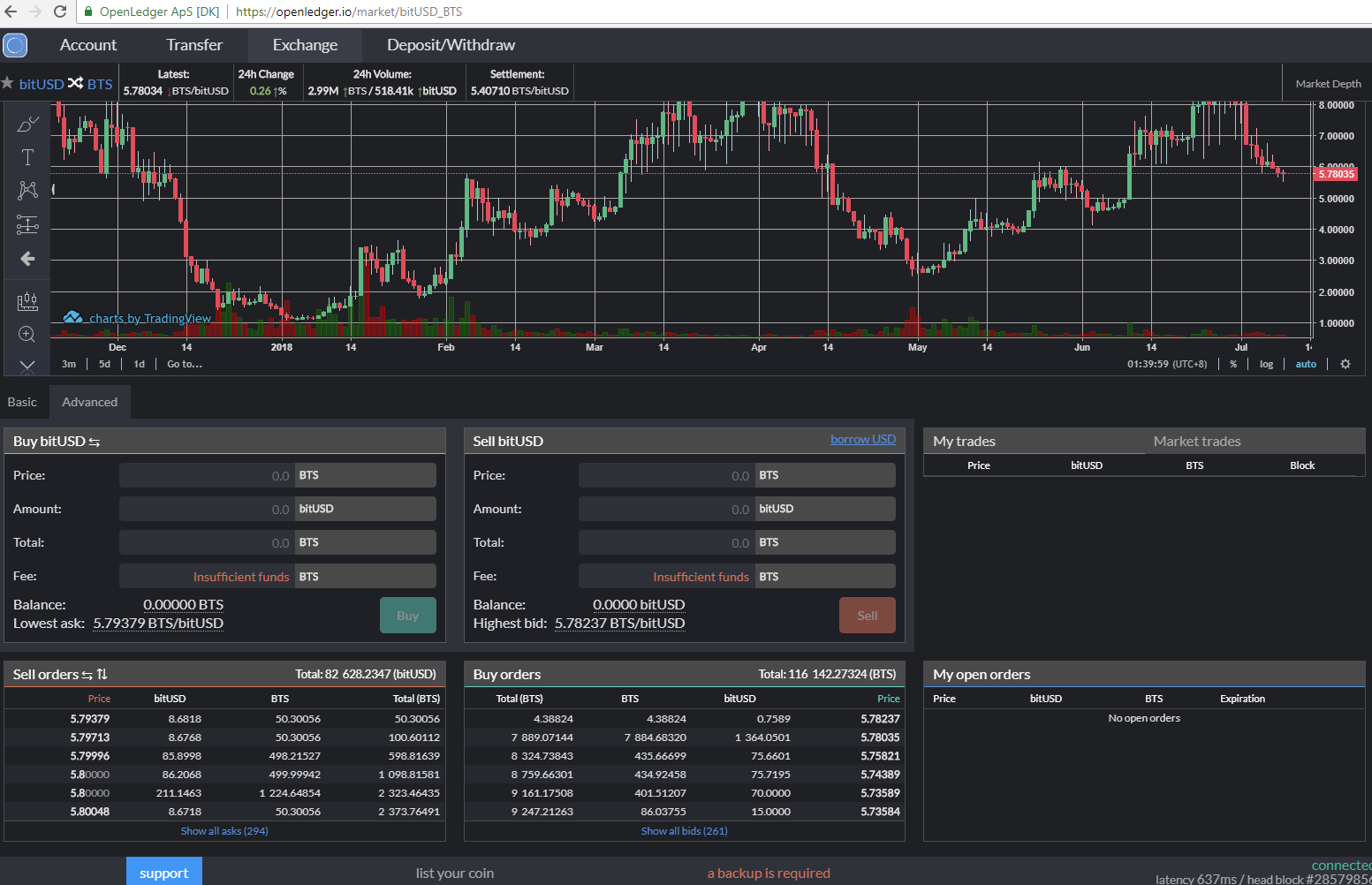Open the Account menu

click(88, 45)
